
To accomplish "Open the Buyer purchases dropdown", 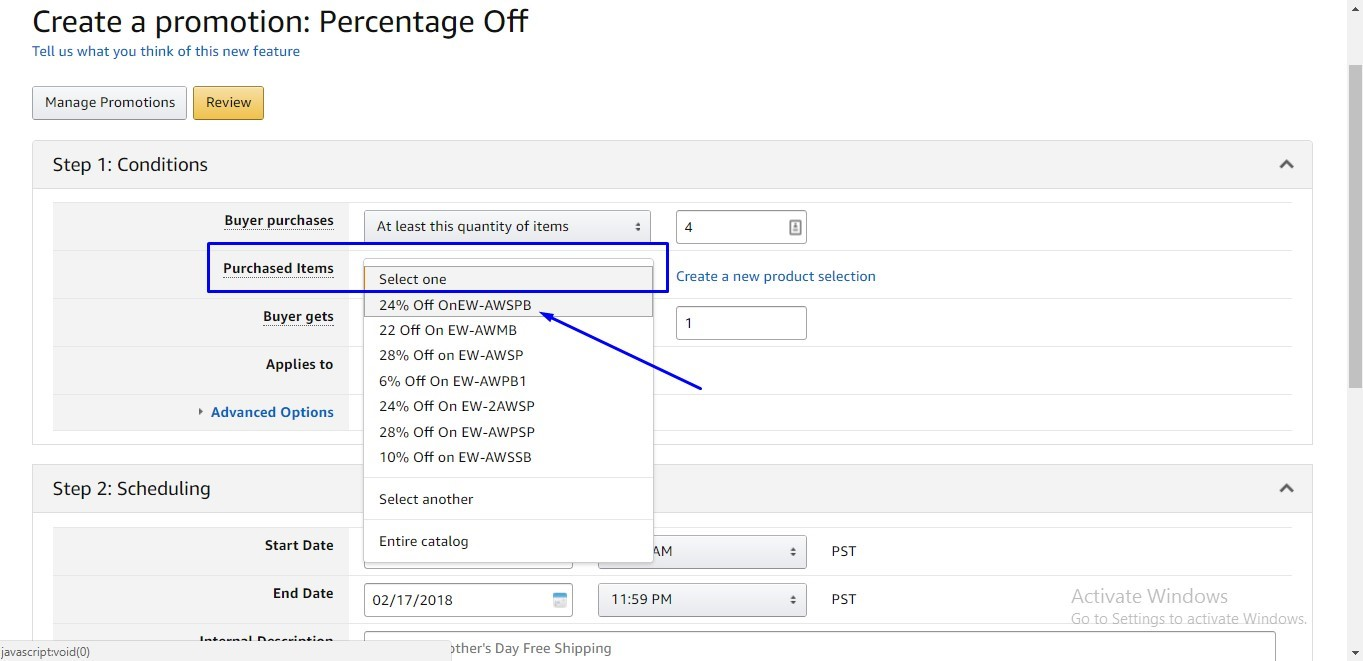I will coord(507,227).
